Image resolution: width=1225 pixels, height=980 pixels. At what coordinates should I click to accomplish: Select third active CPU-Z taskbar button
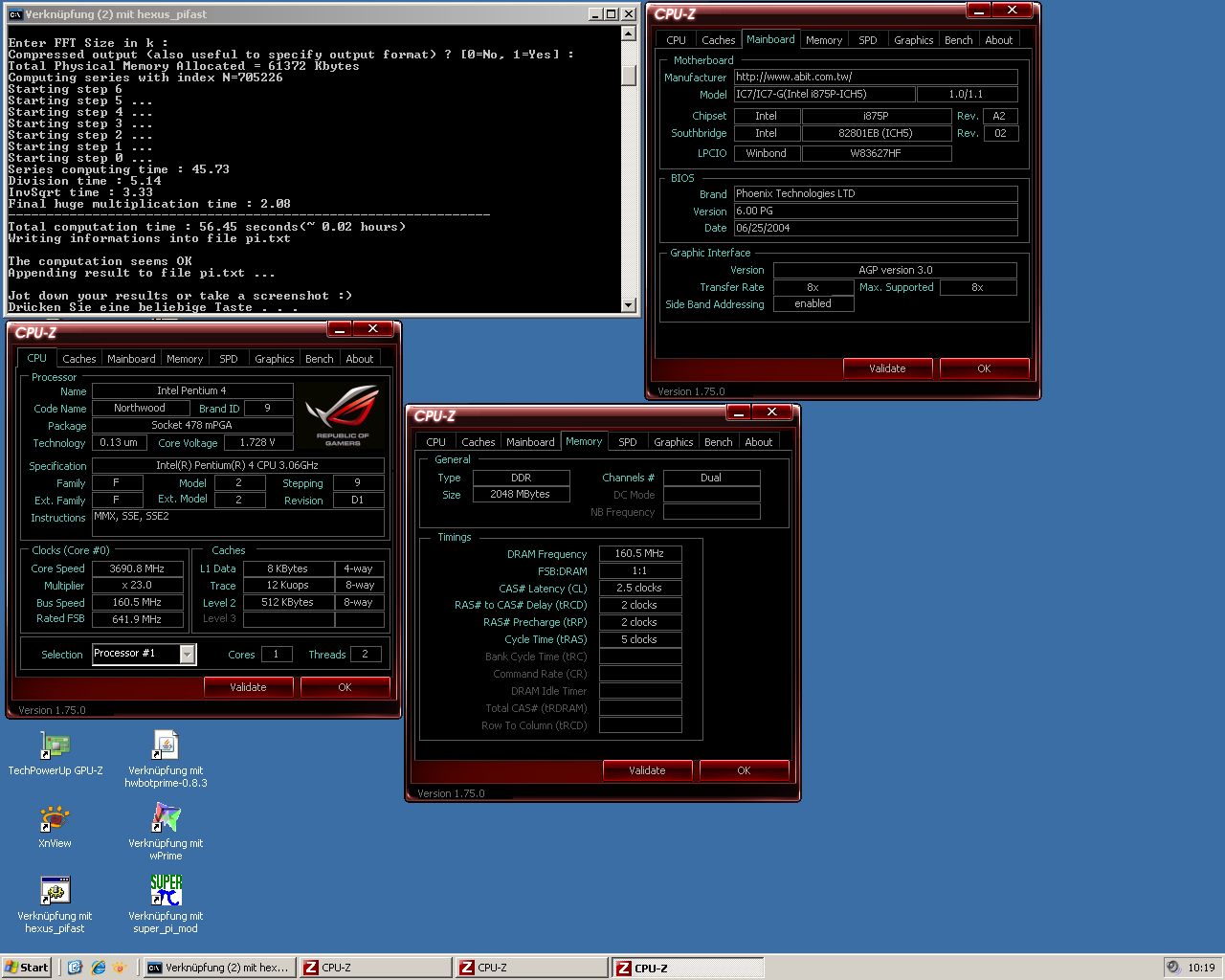point(687,968)
